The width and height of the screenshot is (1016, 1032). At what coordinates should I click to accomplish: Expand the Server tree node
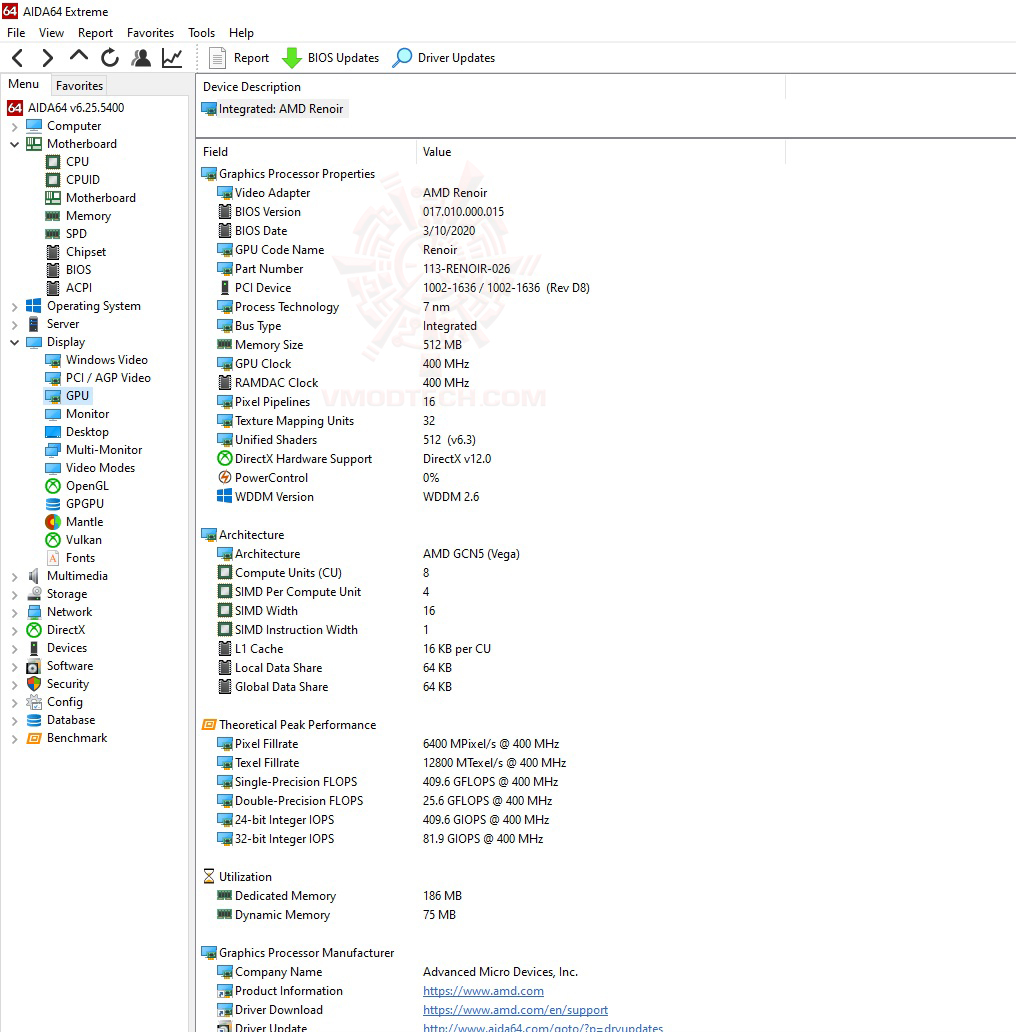pyautogui.click(x=14, y=324)
